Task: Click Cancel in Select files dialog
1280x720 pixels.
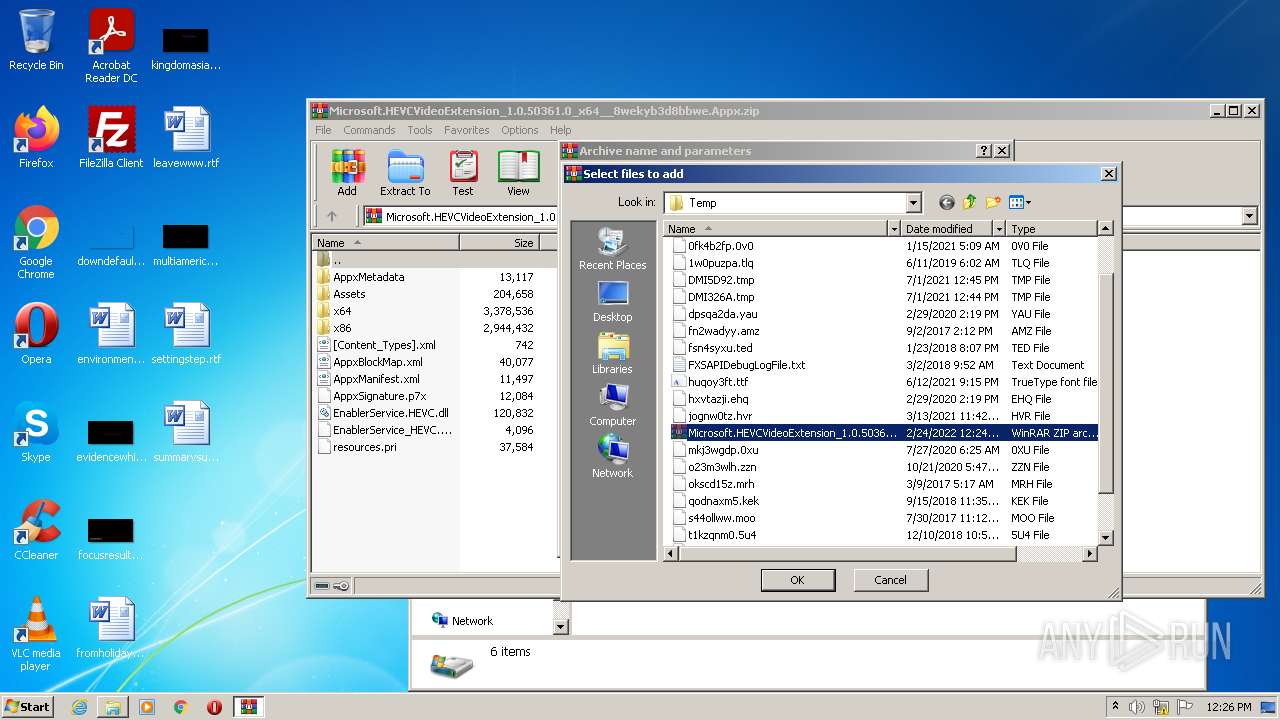Action: [x=890, y=580]
